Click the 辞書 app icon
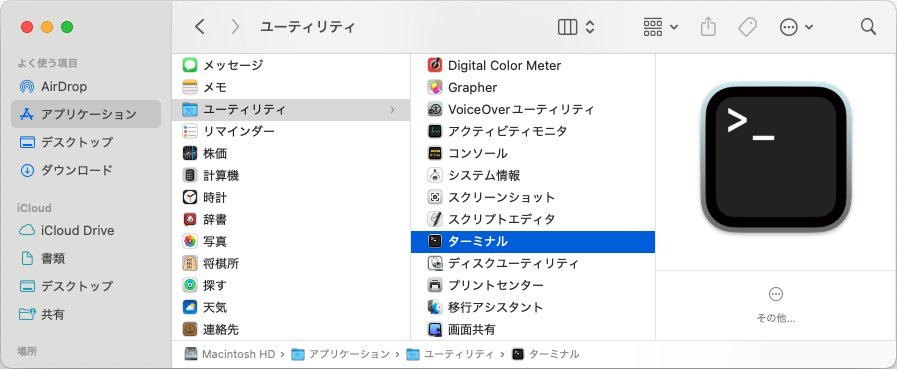The height and width of the screenshot is (369, 897). click(x=190, y=220)
